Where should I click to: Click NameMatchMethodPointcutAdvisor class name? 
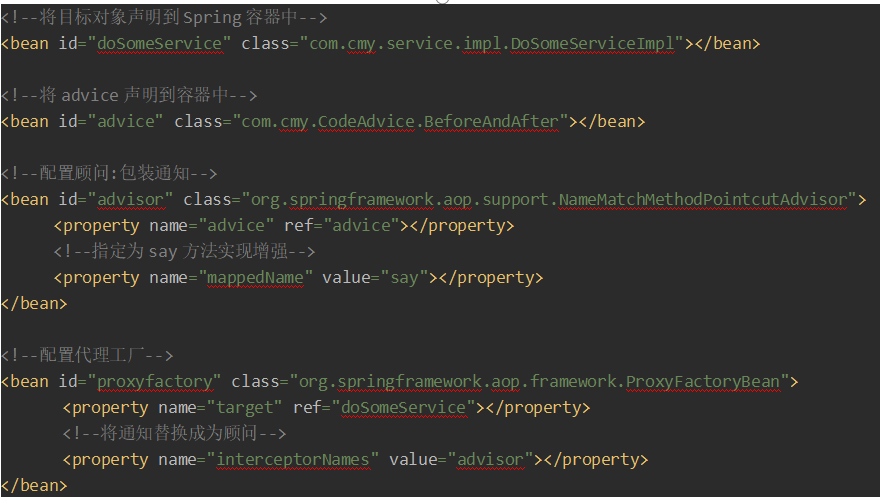(x=703, y=199)
